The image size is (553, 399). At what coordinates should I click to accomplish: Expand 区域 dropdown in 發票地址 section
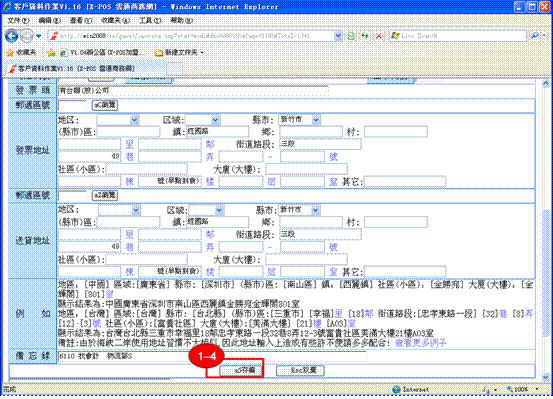216,120
